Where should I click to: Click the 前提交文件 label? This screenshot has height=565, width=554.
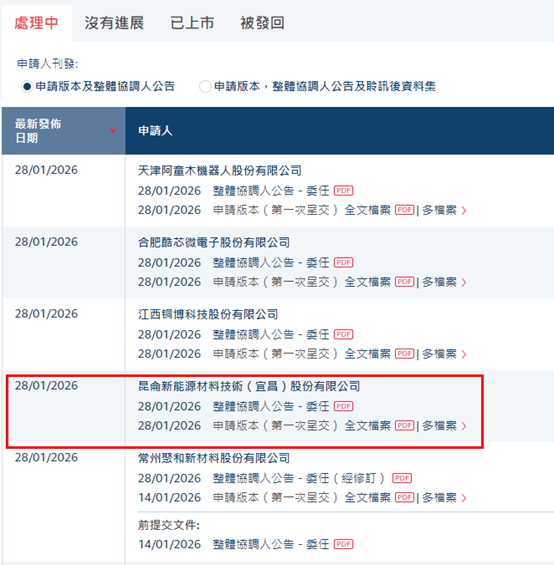169,525
